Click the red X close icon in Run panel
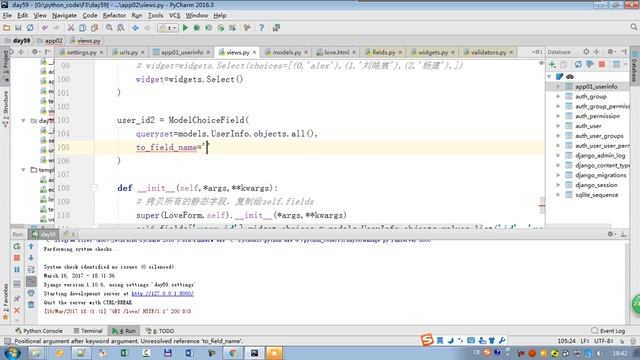The width and height of the screenshot is (640, 360). pyautogui.click(x=17, y=311)
